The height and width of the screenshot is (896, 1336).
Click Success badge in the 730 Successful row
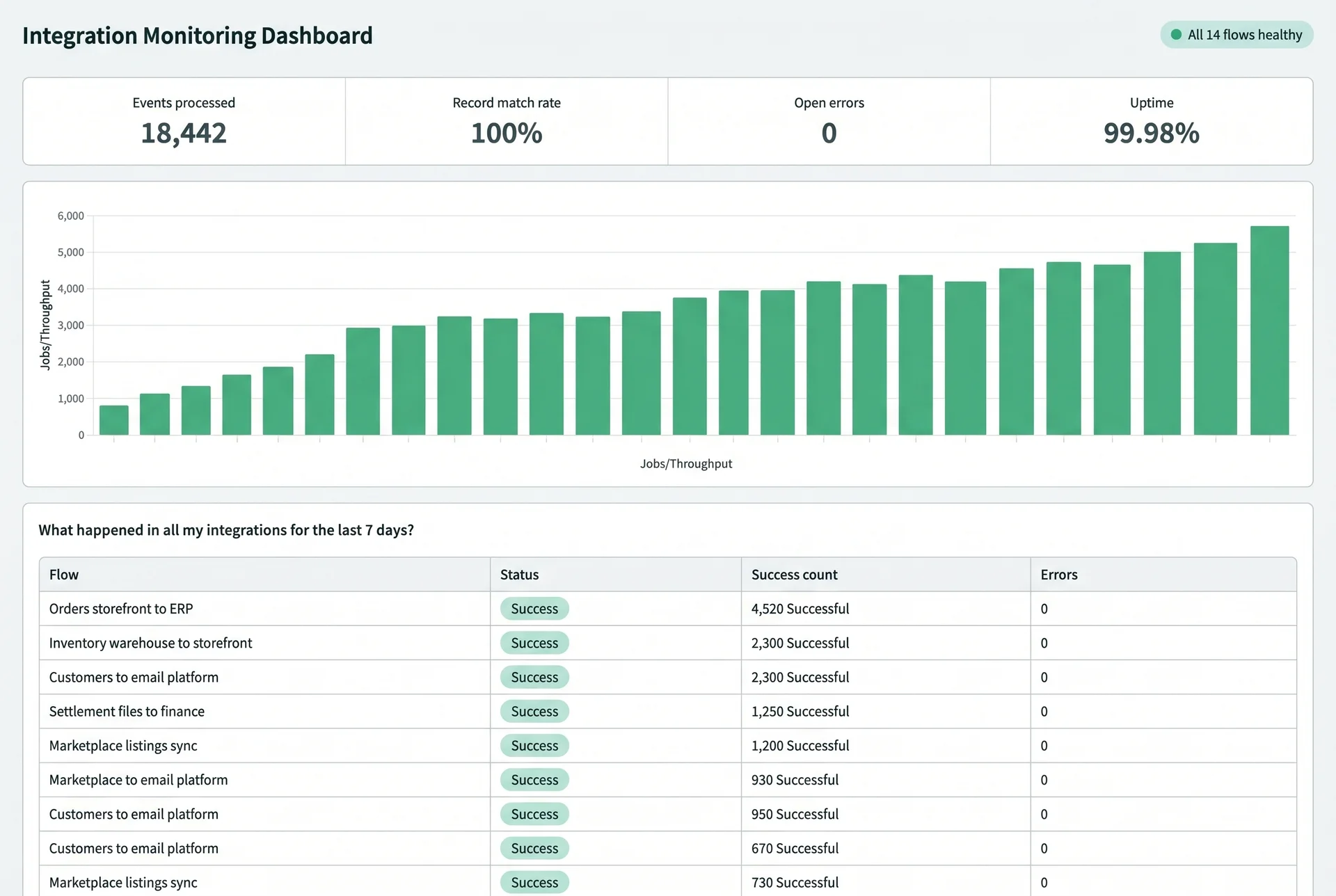click(x=534, y=882)
